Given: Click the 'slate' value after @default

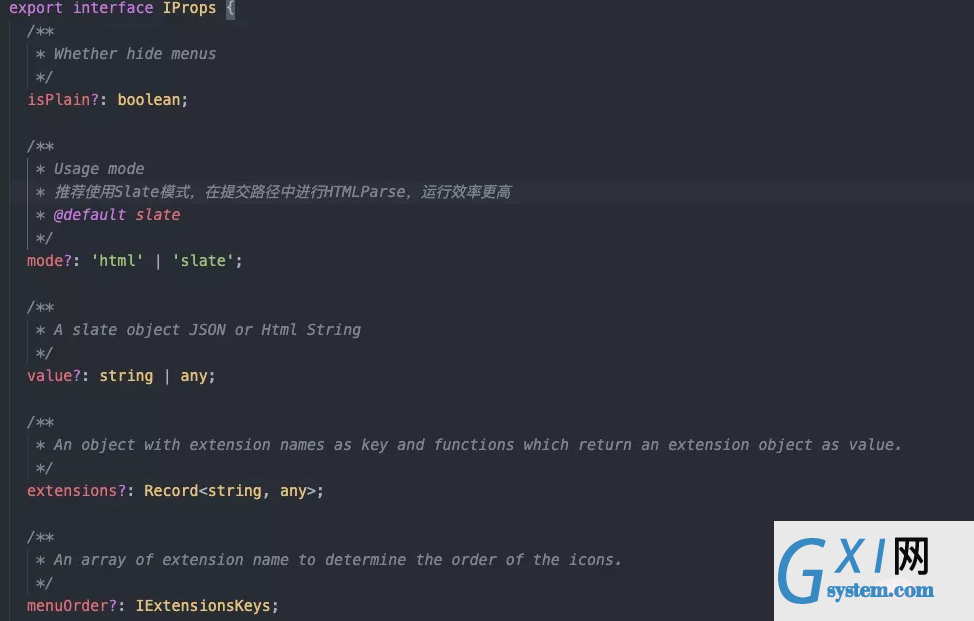Looking at the screenshot, I should click(158, 215).
